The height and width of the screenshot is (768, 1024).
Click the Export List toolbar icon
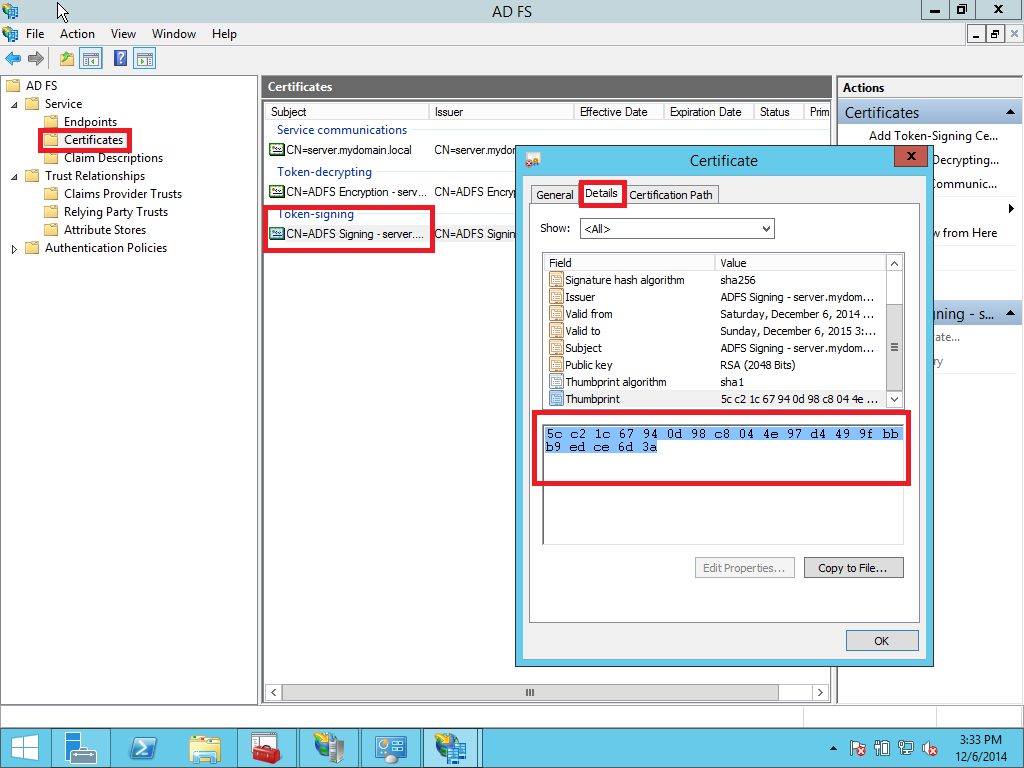pyautogui.click(x=66, y=58)
